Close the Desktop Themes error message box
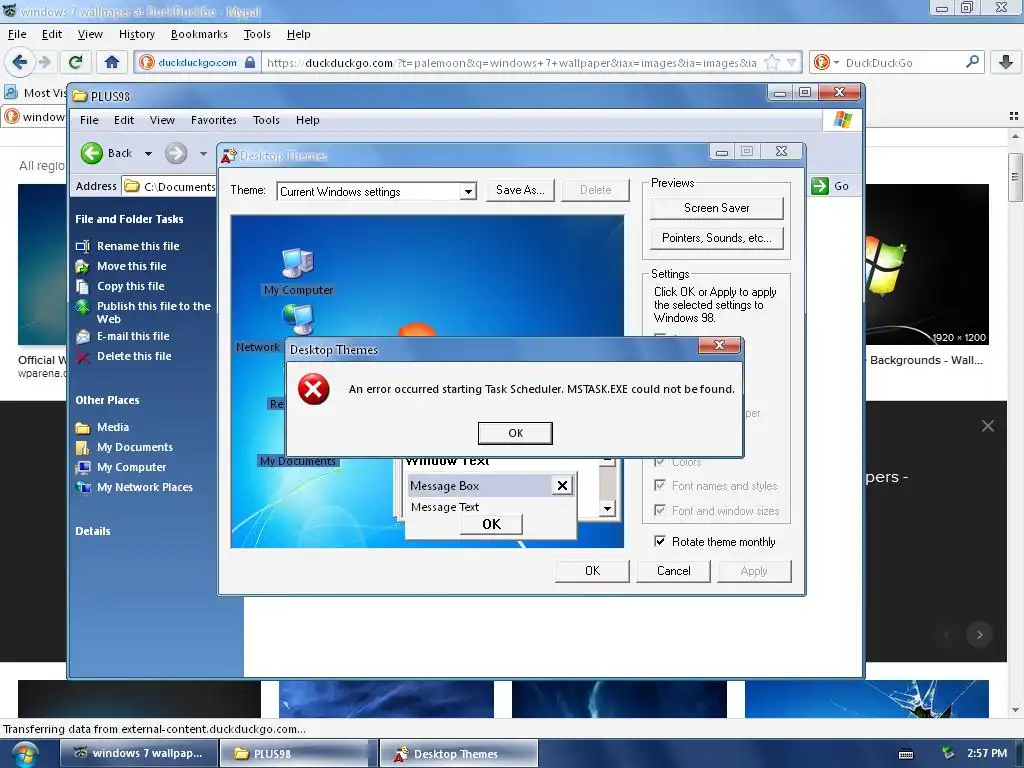Image resolution: width=1024 pixels, height=768 pixels. [719, 345]
